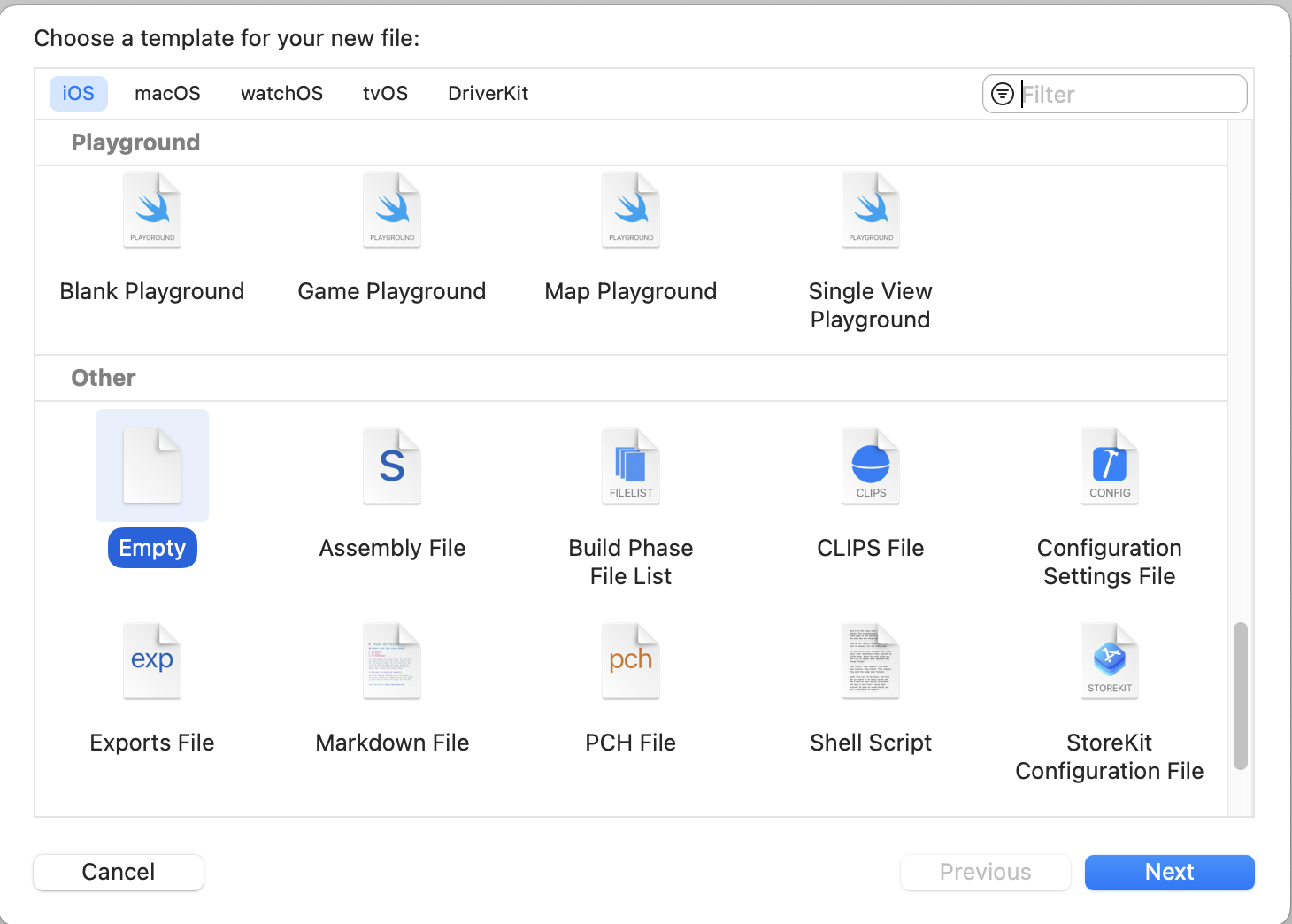Click the 'StoreKit Configuration File' label
The width and height of the screenshot is (1292, 924).
tap(1110, 757)
